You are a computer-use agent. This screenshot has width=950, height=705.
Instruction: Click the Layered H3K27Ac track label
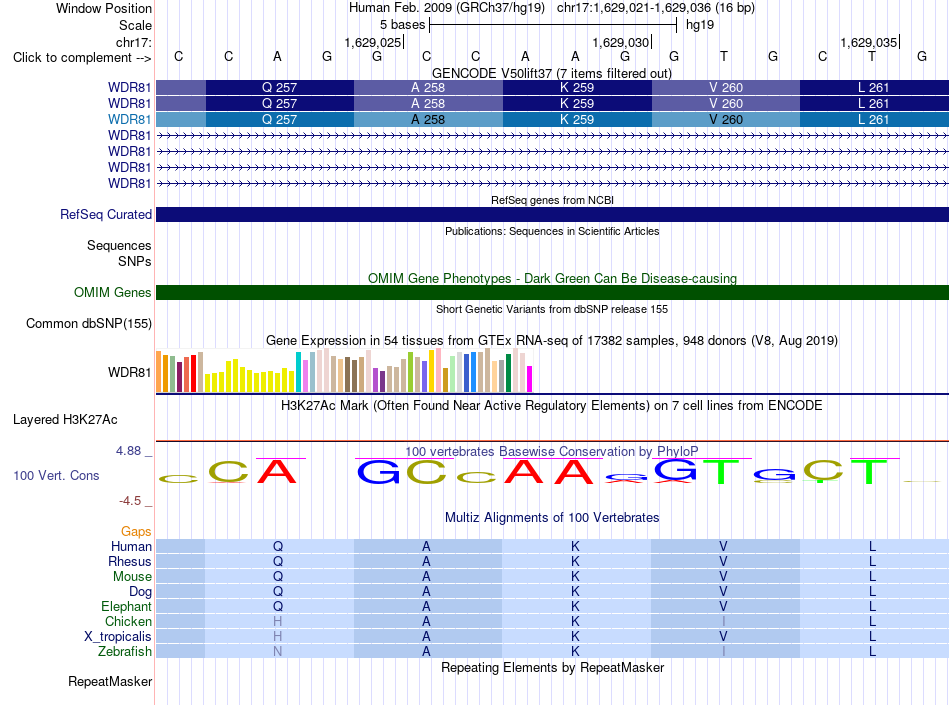[65, 420]
